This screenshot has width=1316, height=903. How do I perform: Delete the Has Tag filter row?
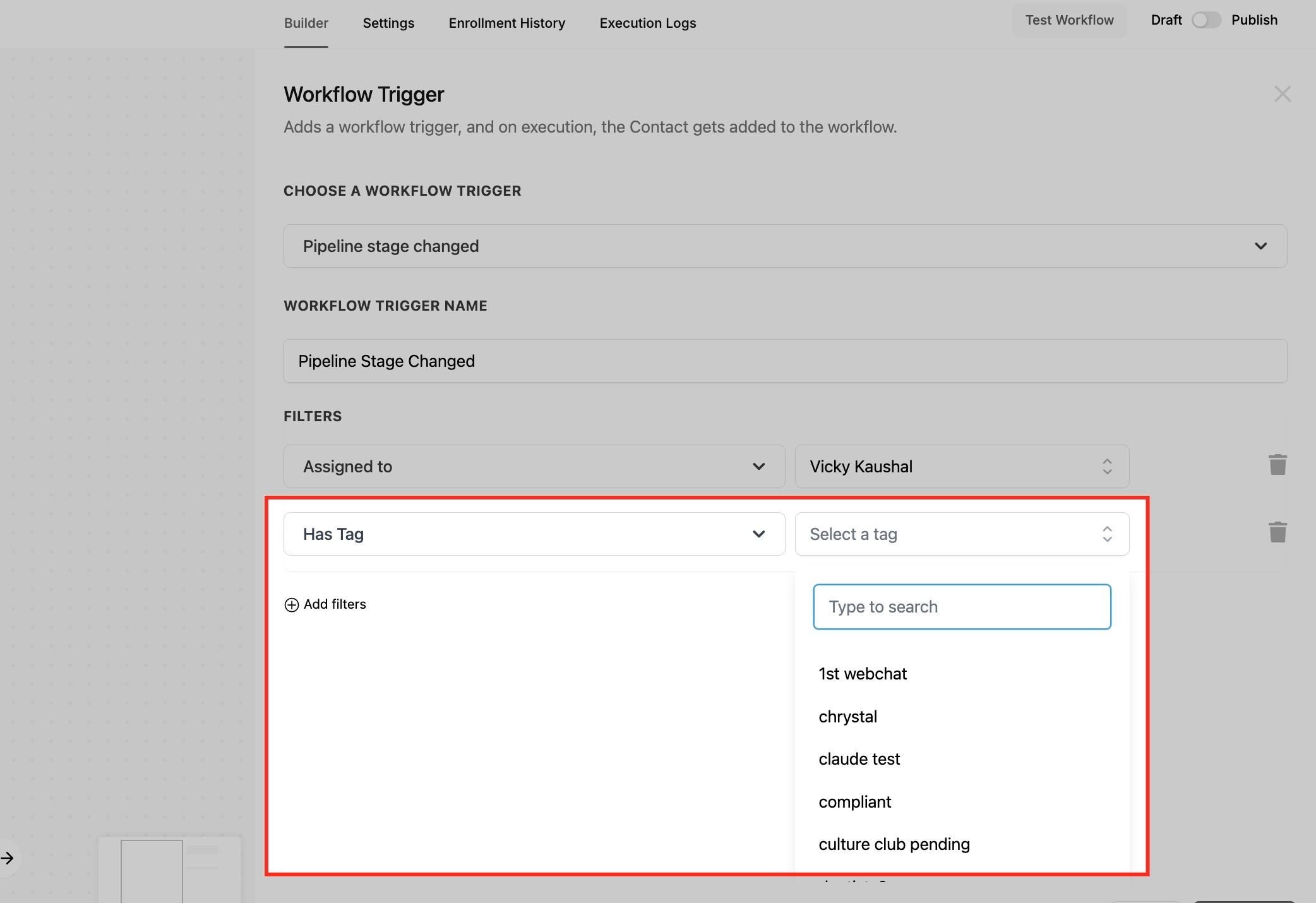[x=1277, y=532]
